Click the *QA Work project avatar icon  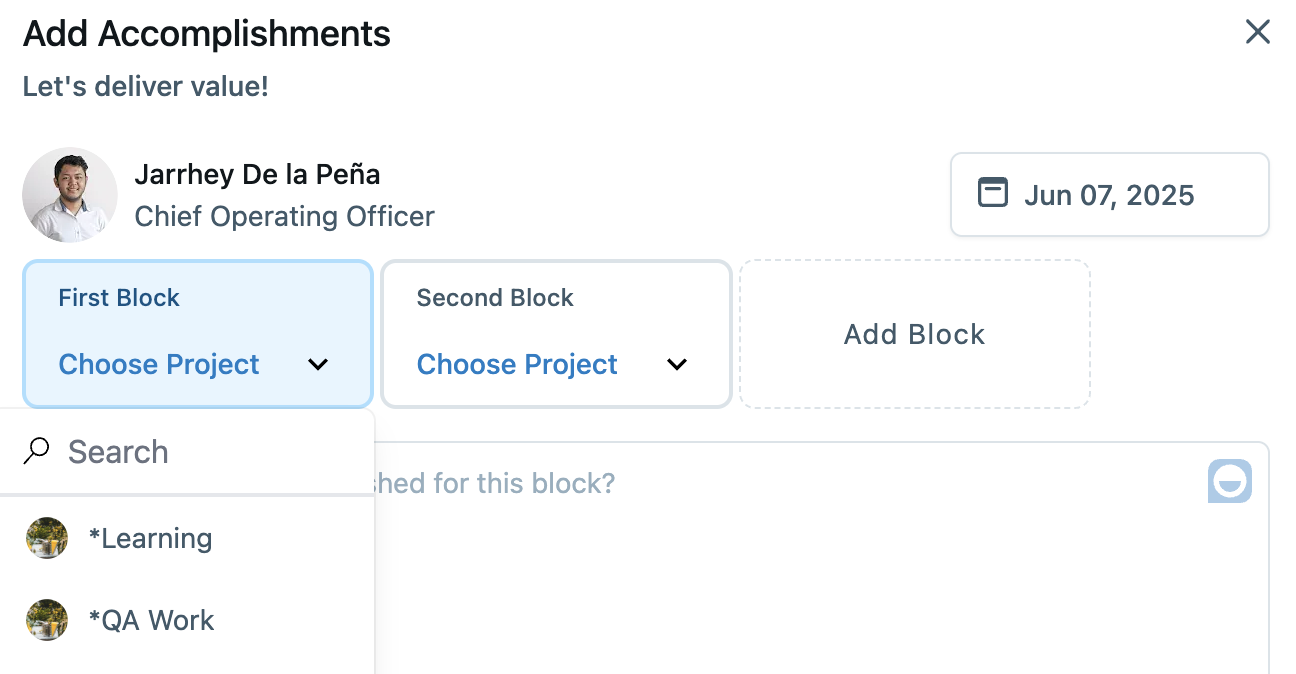click(47, 620)
